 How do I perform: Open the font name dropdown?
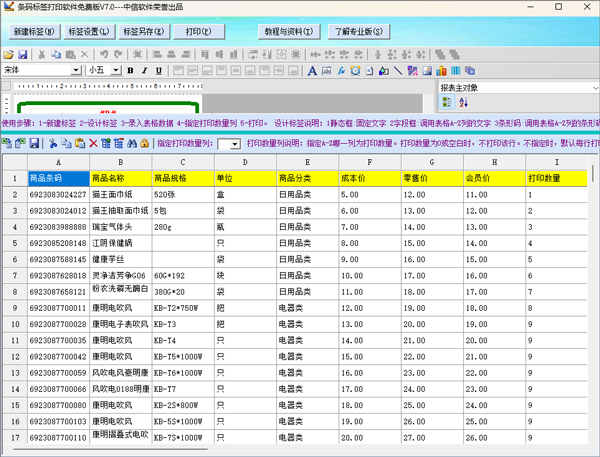click(76, 71)
